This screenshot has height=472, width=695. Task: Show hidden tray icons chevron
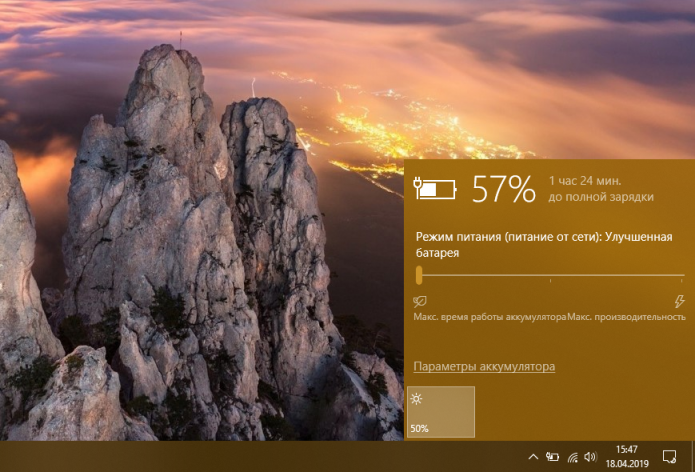click(533, 456)
